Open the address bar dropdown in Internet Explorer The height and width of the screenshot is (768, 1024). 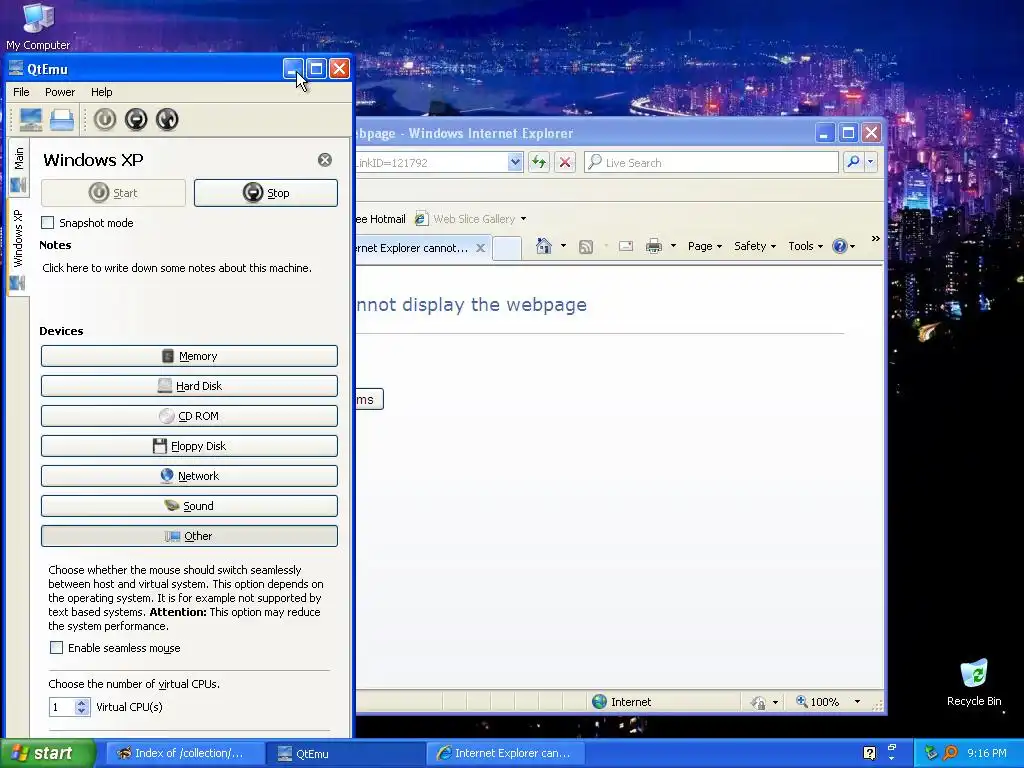[515, 162]
